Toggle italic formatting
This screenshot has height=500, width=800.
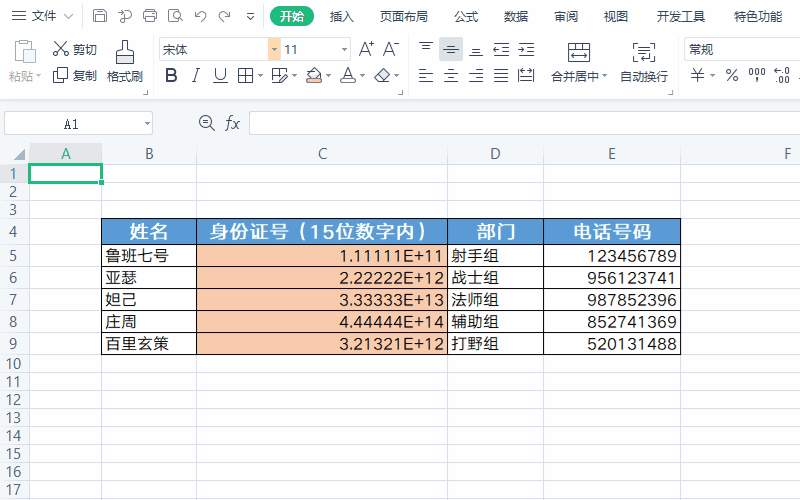(x=195, y=76)
